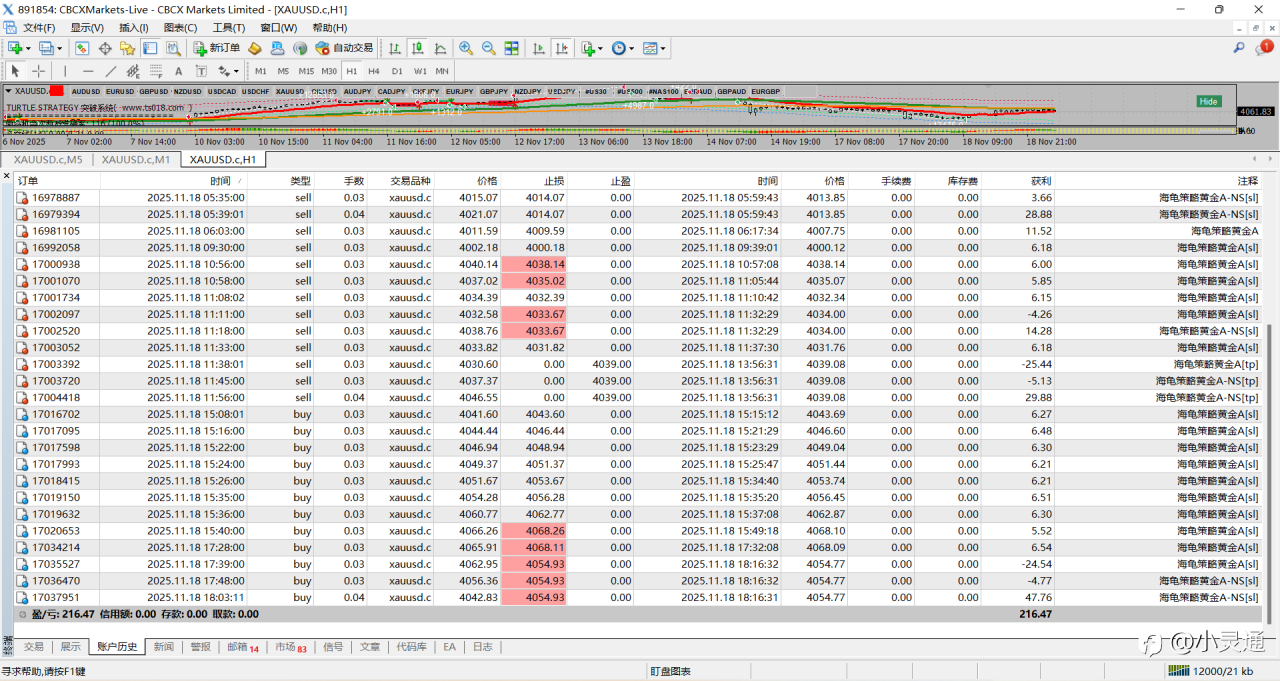Screen dimensions: 1280x681
Task: Click the 新订单 new order button
Action: (217, 48)
